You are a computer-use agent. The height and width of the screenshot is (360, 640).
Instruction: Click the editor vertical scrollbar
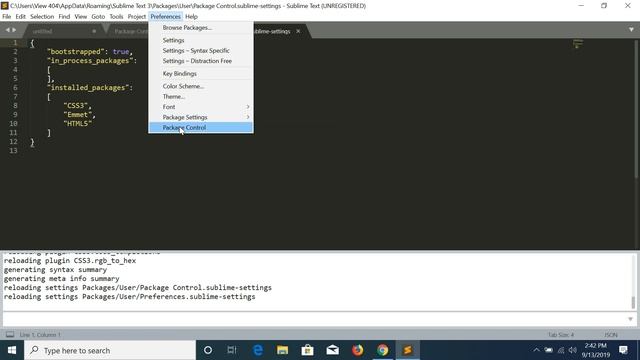click(x=637, y=109)
